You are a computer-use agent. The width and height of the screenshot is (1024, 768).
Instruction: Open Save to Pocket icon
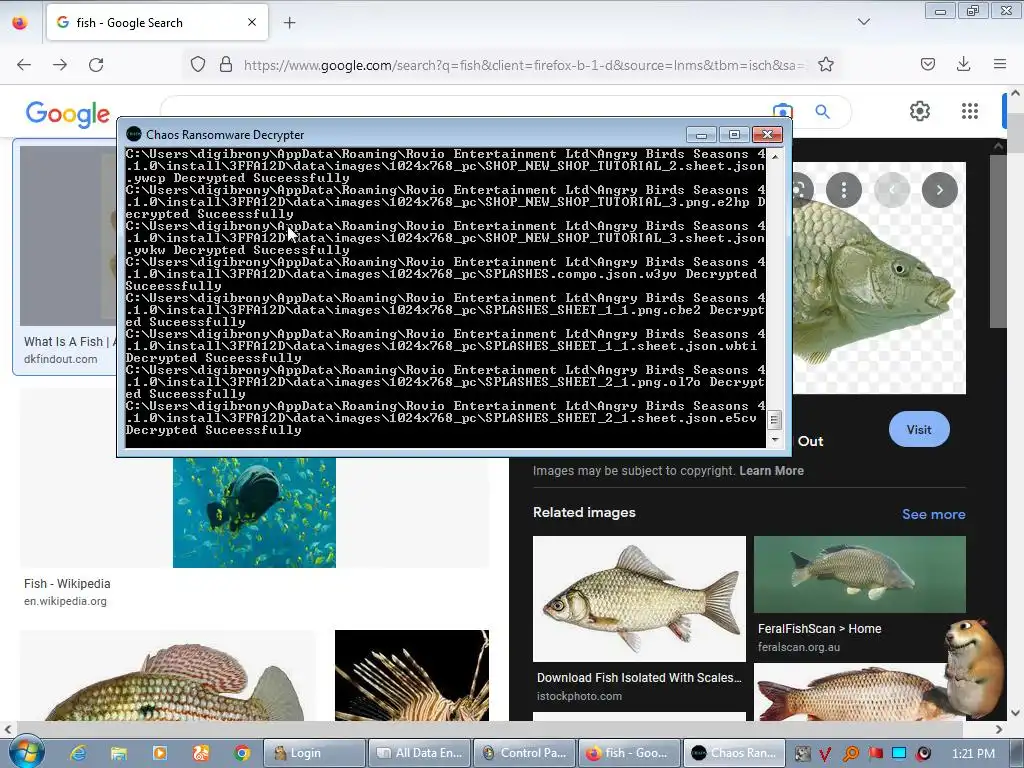click(x=927, y=64)
